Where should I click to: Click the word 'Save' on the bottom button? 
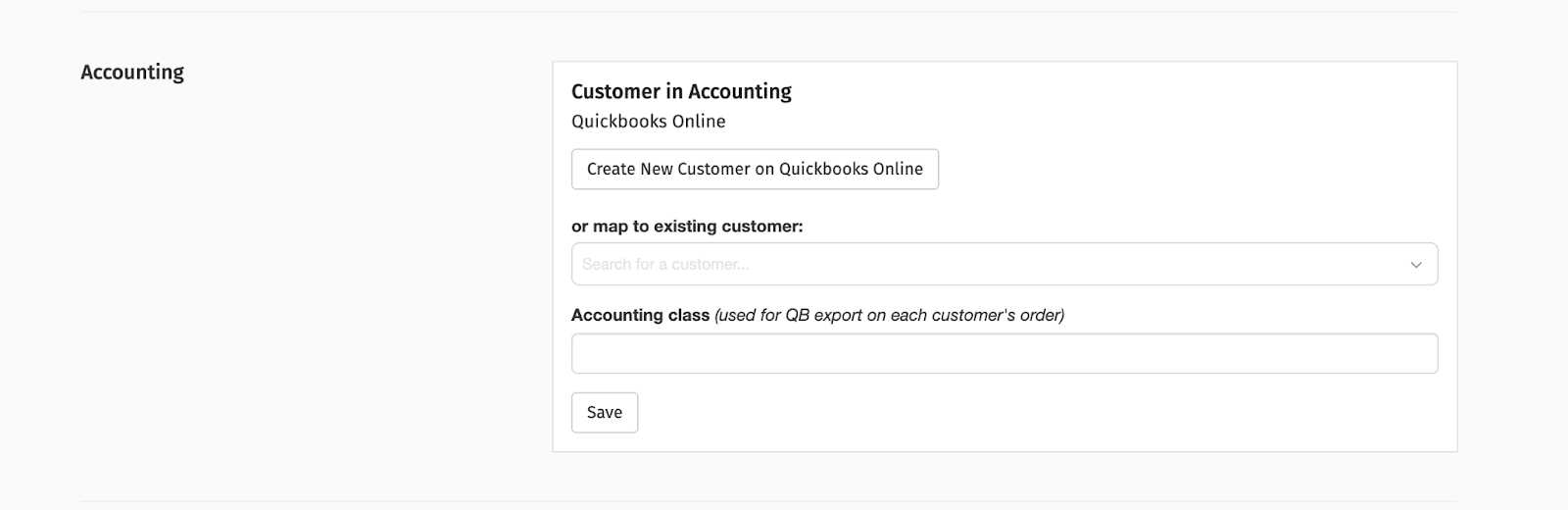pyautogui.click(x=605, y=413)
